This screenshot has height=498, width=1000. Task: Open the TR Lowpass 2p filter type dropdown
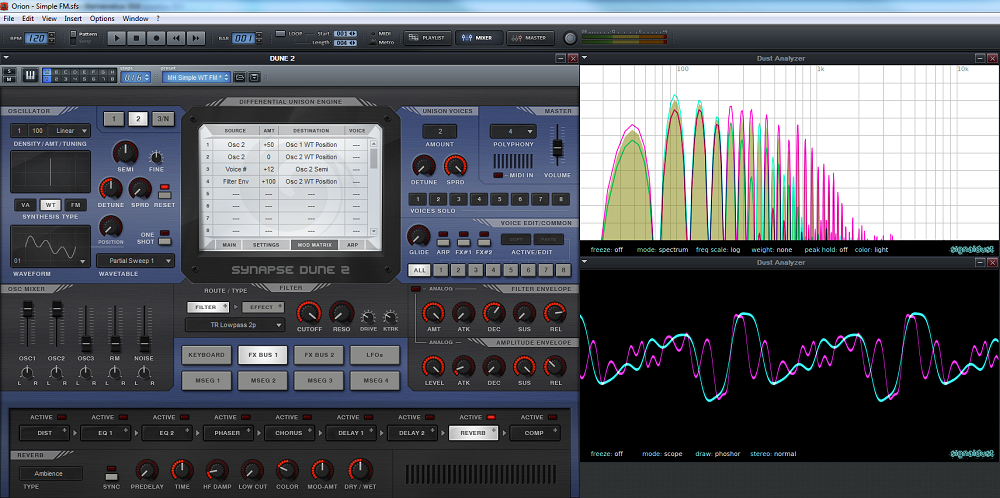235,325
